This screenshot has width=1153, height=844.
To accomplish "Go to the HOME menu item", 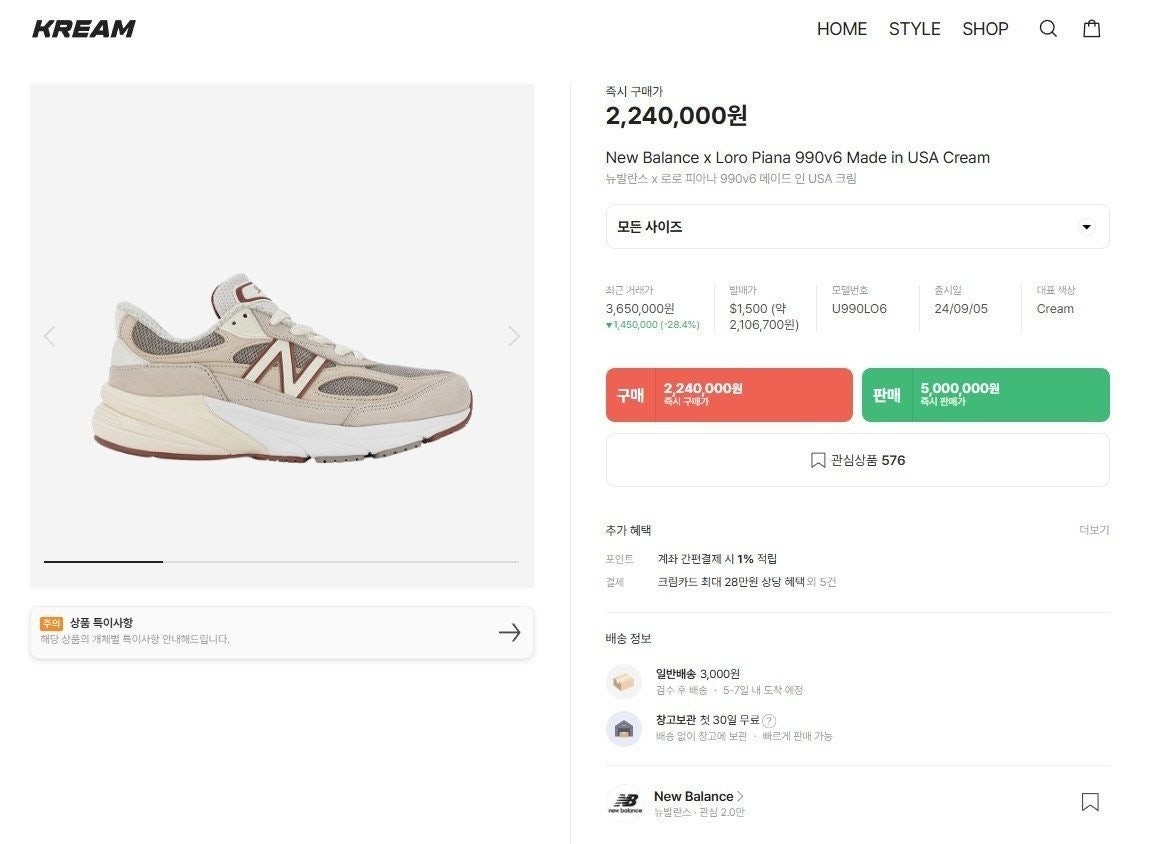I will [842, 29].
